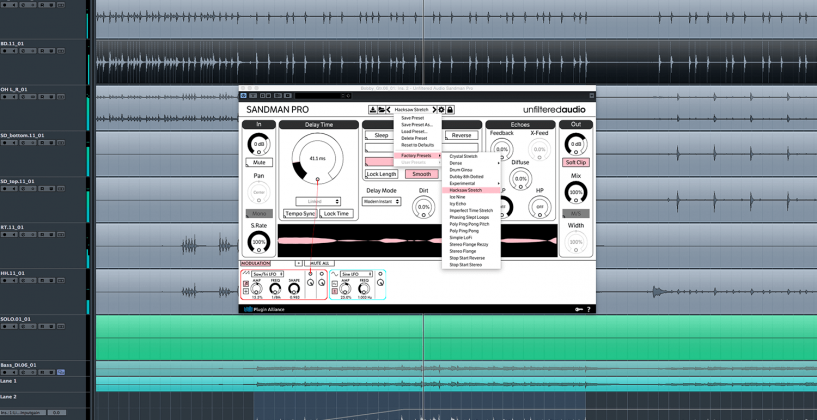Disable the Smooth button
This screenshot has width=817, height=420.
[x=422, y=174]
